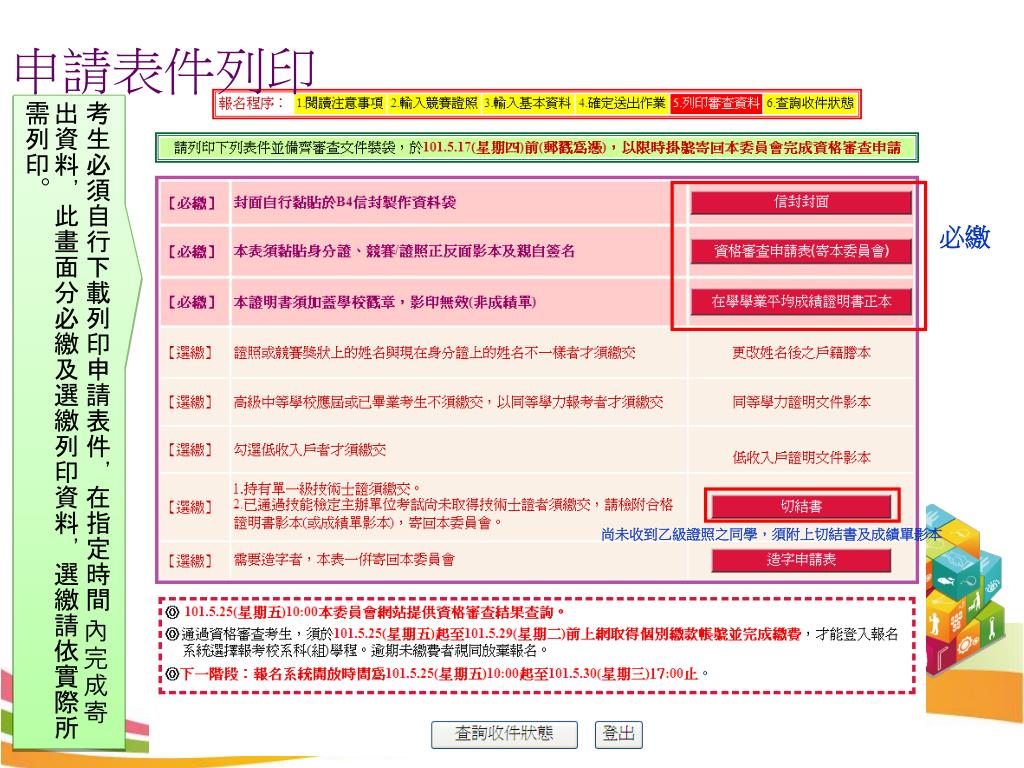This screenshot has height=768, width=1024.
Task: Click the 申請表件列印 title
Action: (x=165, y=70)
